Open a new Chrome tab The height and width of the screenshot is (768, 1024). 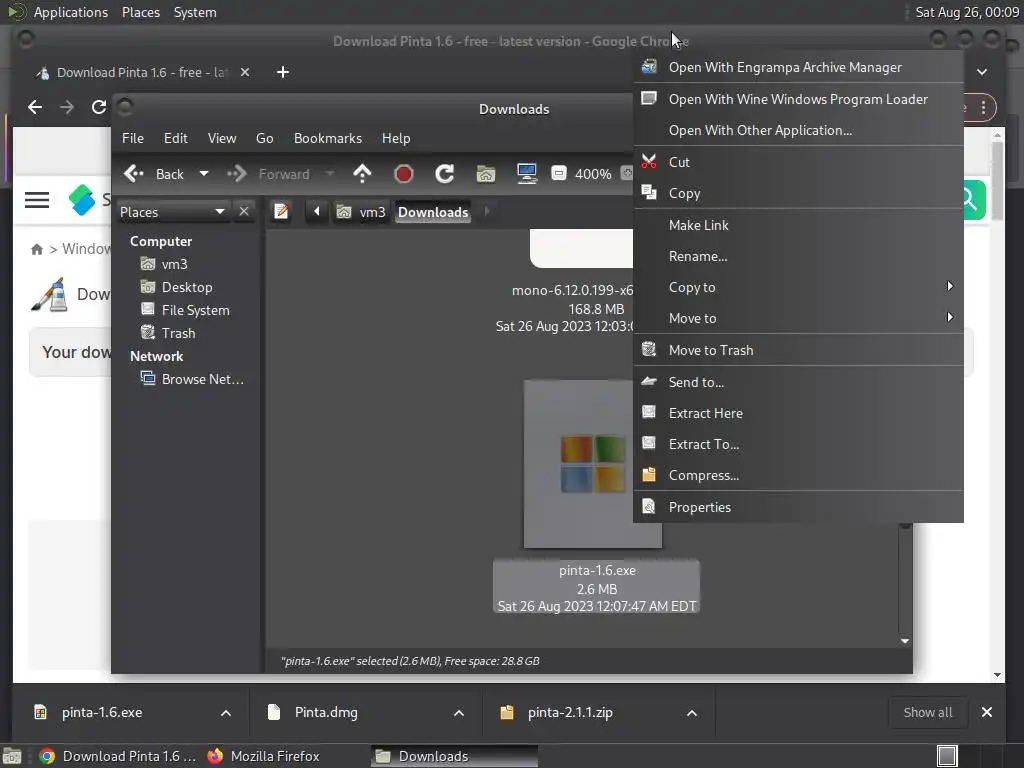283,72
